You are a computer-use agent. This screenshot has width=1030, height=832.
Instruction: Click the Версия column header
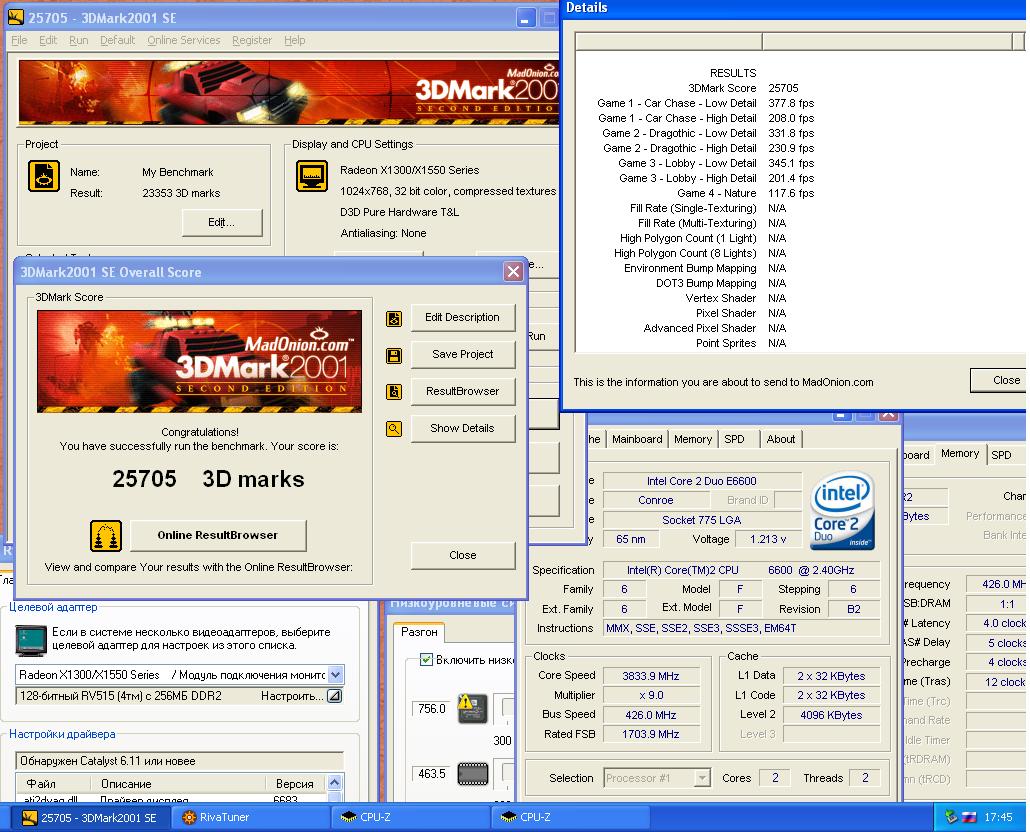click(x=296, y=783)
